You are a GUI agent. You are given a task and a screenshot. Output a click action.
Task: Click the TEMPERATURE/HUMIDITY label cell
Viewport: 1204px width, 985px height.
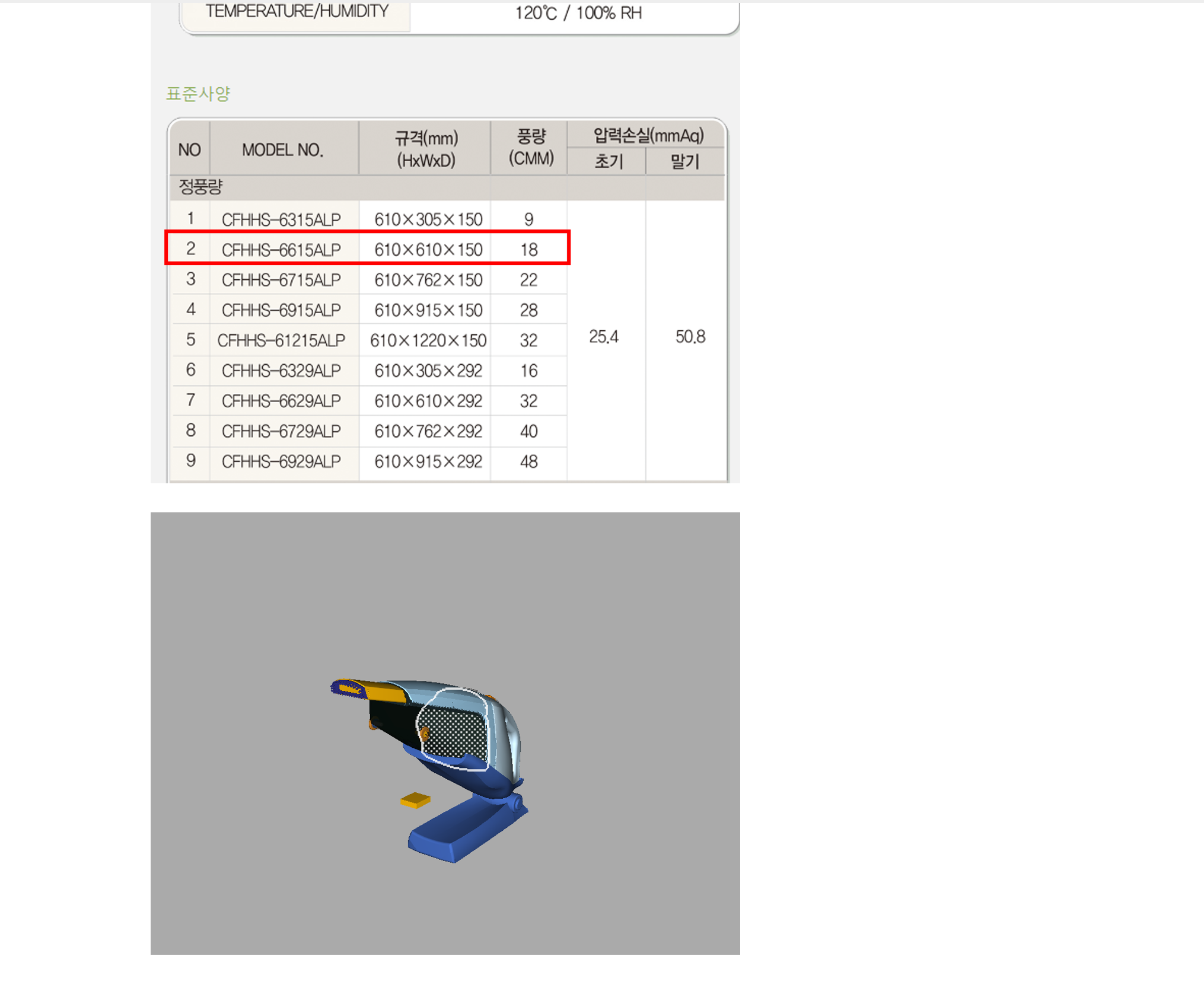[x=297, y=12]
